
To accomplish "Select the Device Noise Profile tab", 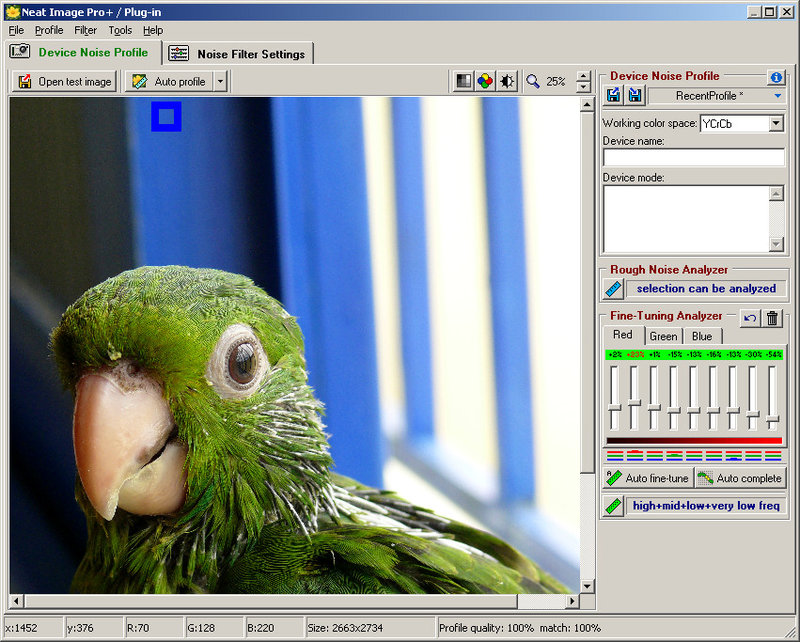I will pyautogui.click(x=83, y=52).
